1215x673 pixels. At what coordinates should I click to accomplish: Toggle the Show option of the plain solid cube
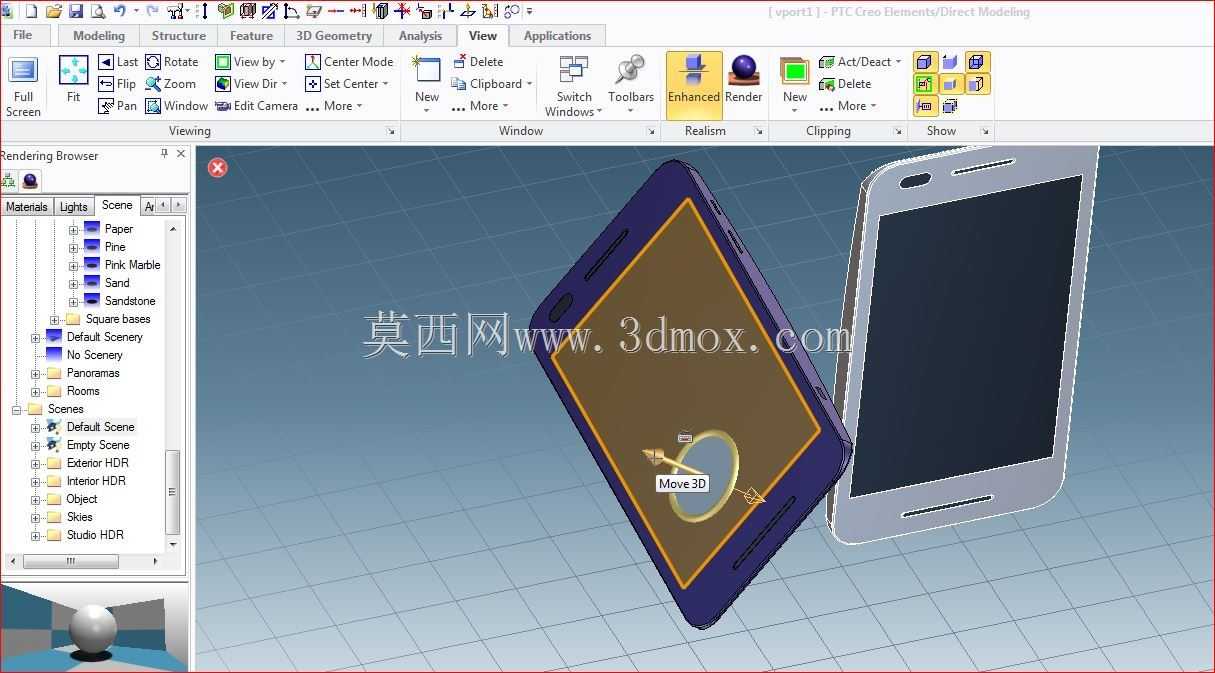point(951,84)
